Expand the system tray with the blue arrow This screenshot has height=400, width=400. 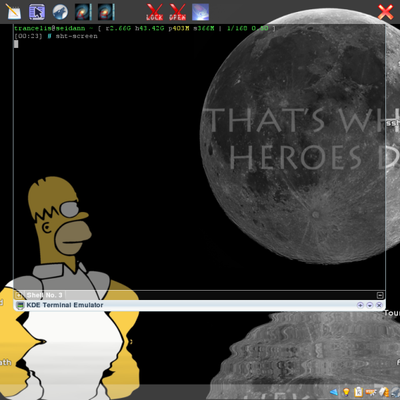click(334, 392)
